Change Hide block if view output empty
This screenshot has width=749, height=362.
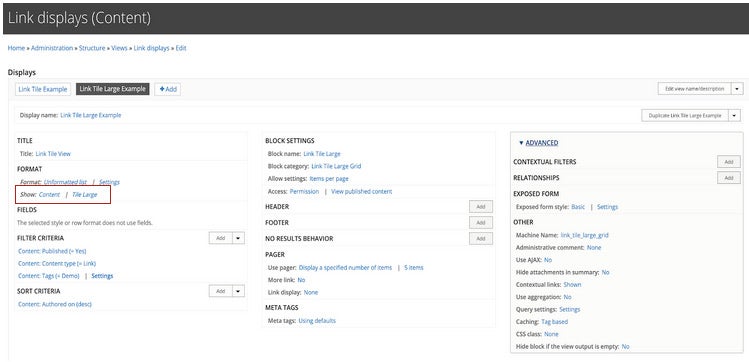625,347
